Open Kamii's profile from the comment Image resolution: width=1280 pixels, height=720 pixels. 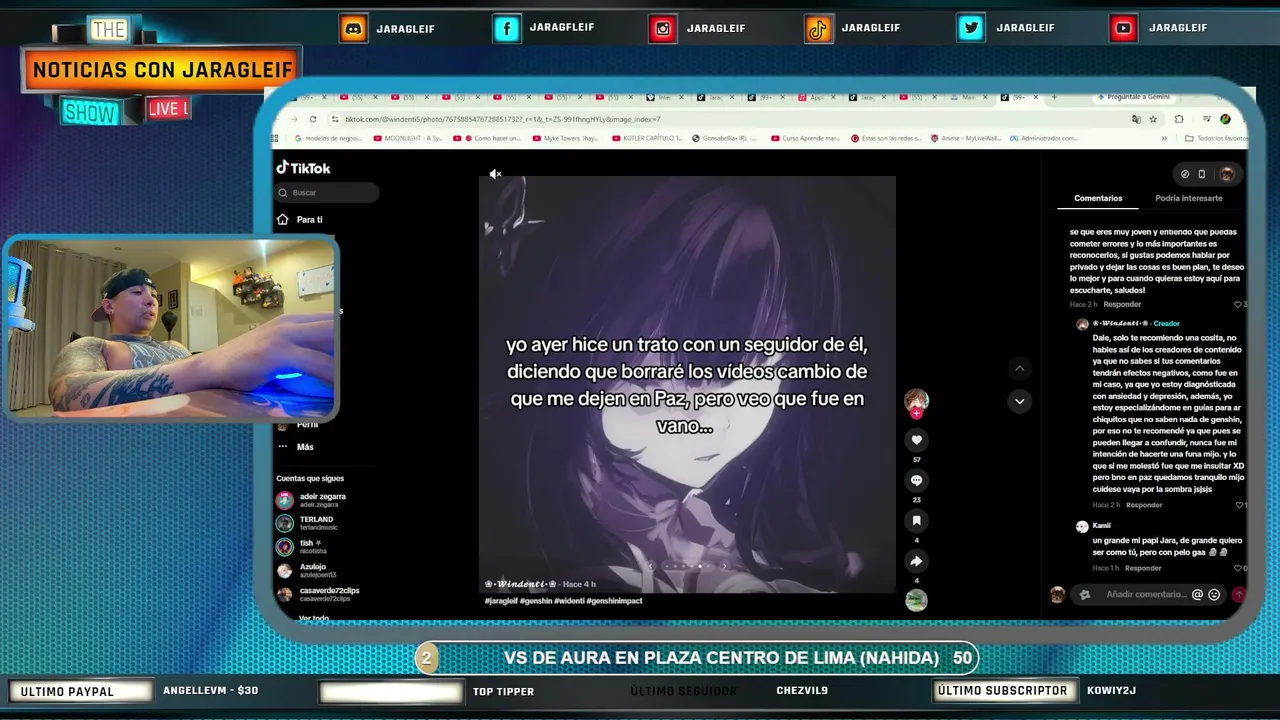click(1101, 525)
